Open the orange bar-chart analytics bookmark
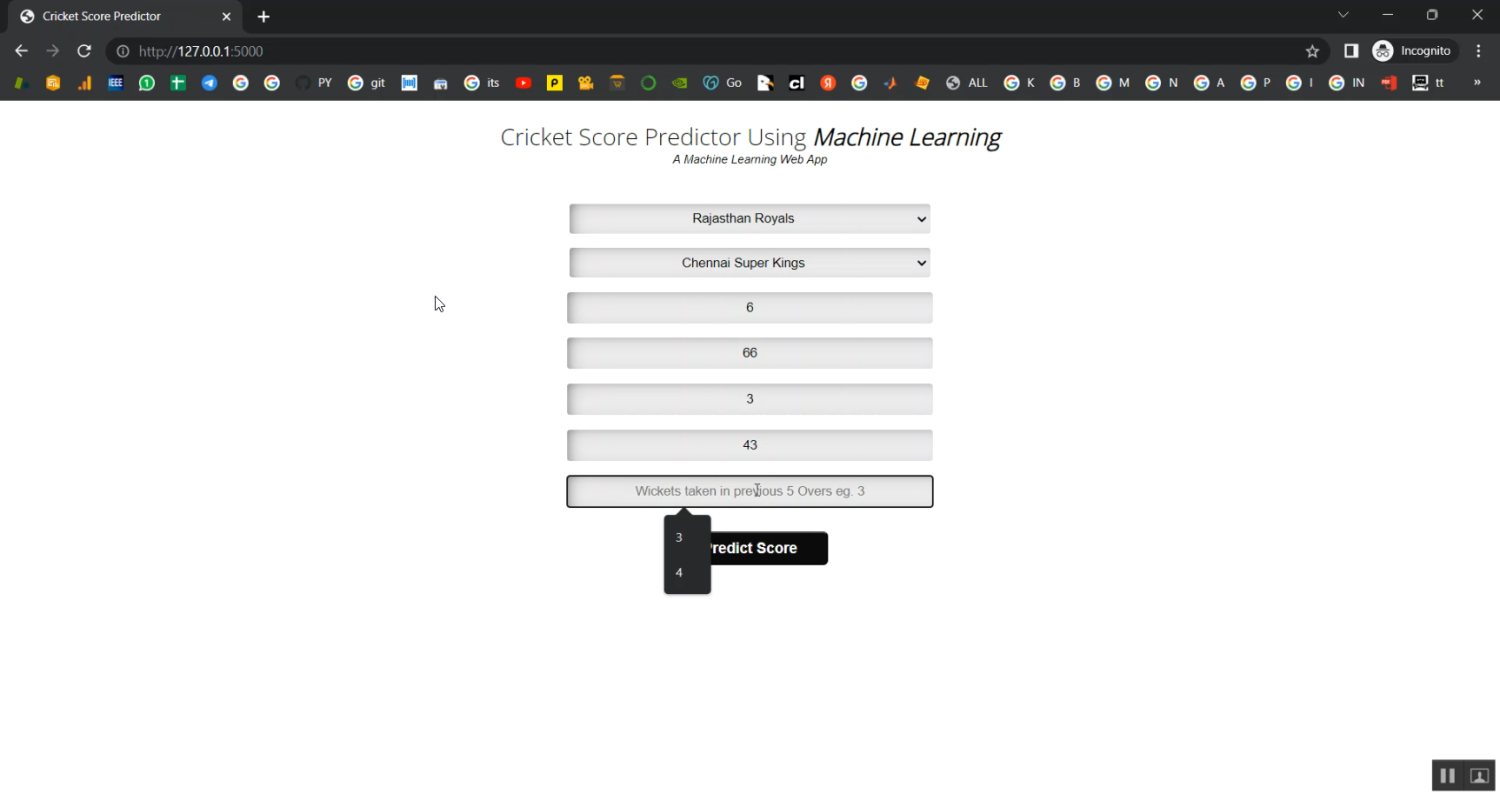Image resolution: width=1500 pixels, height=794 pixels. pyautogui.click(x=85, y=83)
